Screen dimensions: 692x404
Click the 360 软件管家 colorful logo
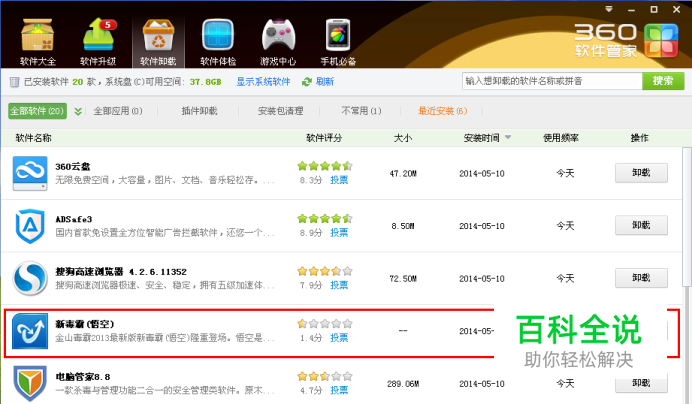(661, 41)
